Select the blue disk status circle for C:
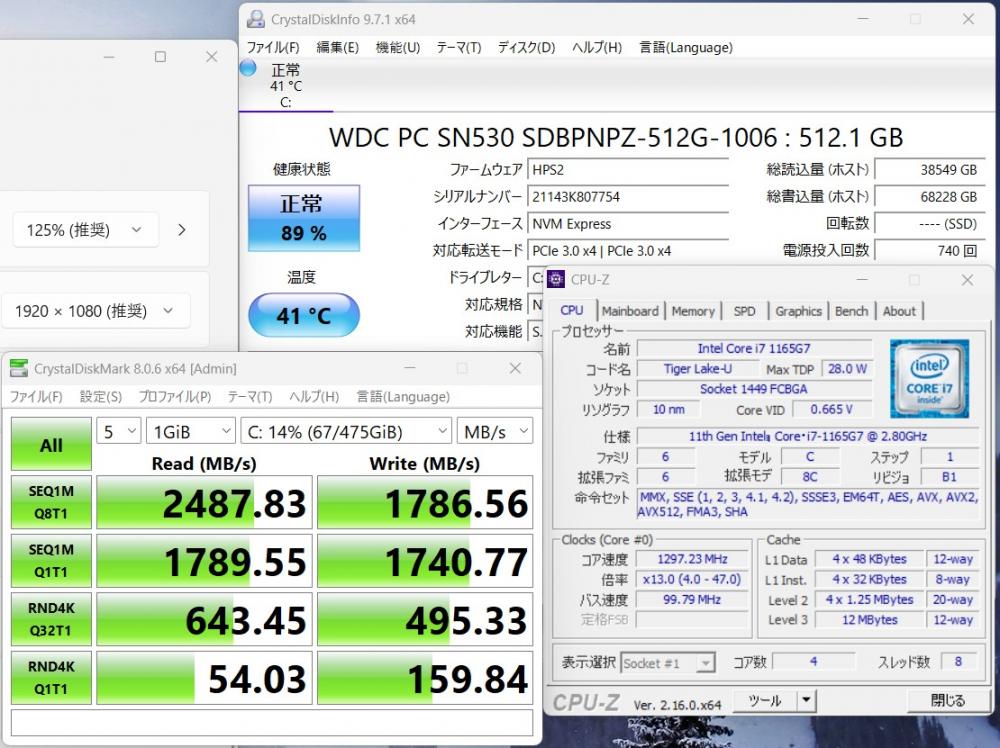The image size is (1000, 748). coord(248,68)
